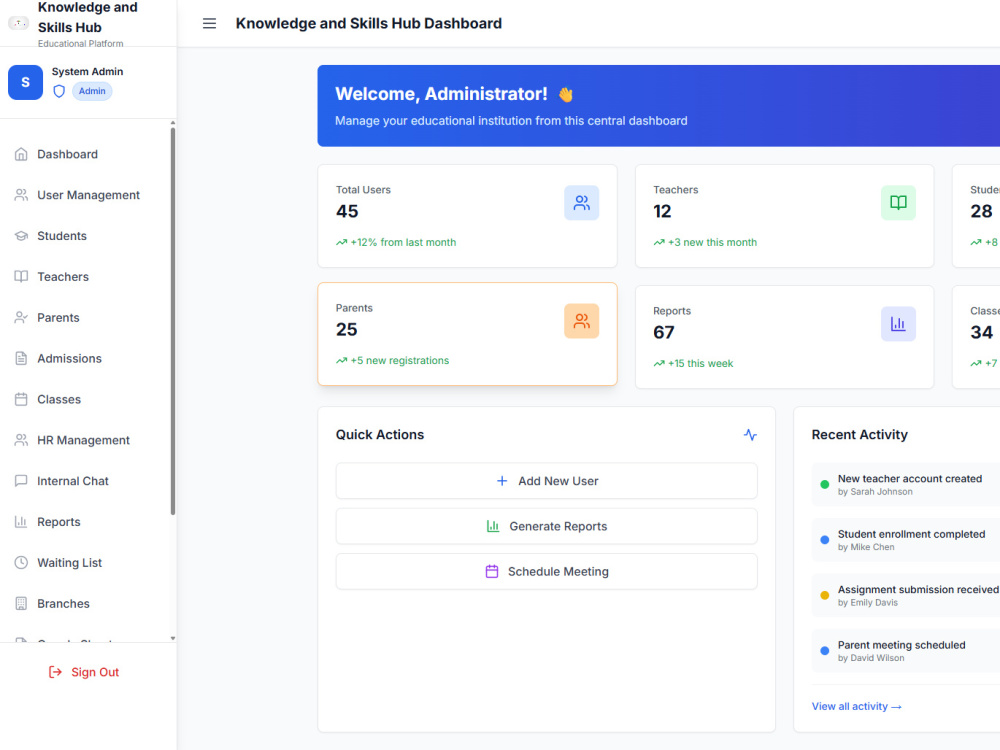The image size is (1000, 750).
Task: Click the System Admin avatar letter S
Action: (x=26, y=82)
